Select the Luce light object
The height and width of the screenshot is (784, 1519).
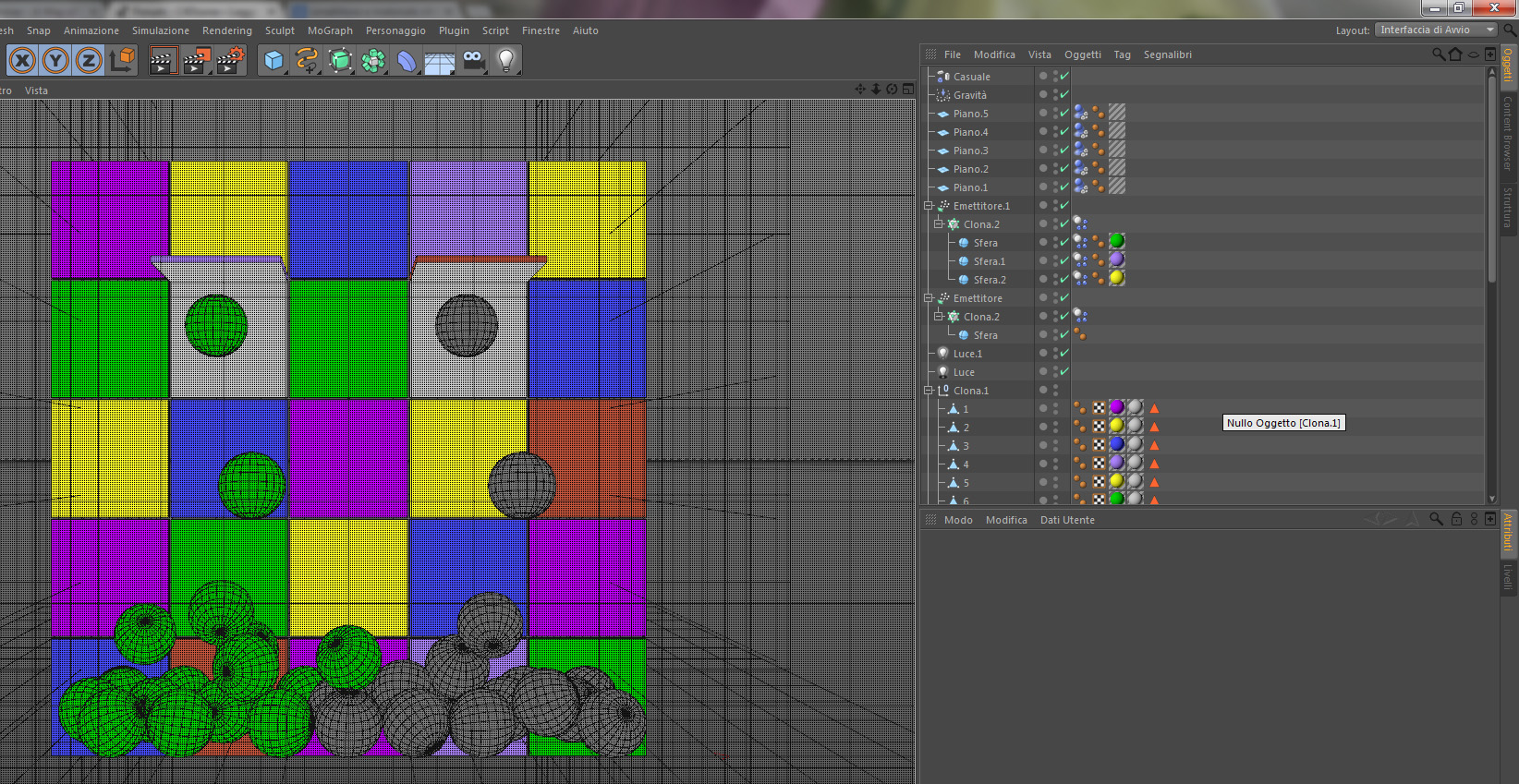tap(964, 372)
